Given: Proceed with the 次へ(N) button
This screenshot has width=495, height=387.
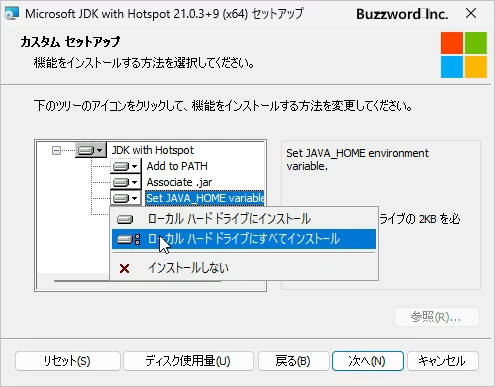Looking at the screenshot, I should 368,361.
